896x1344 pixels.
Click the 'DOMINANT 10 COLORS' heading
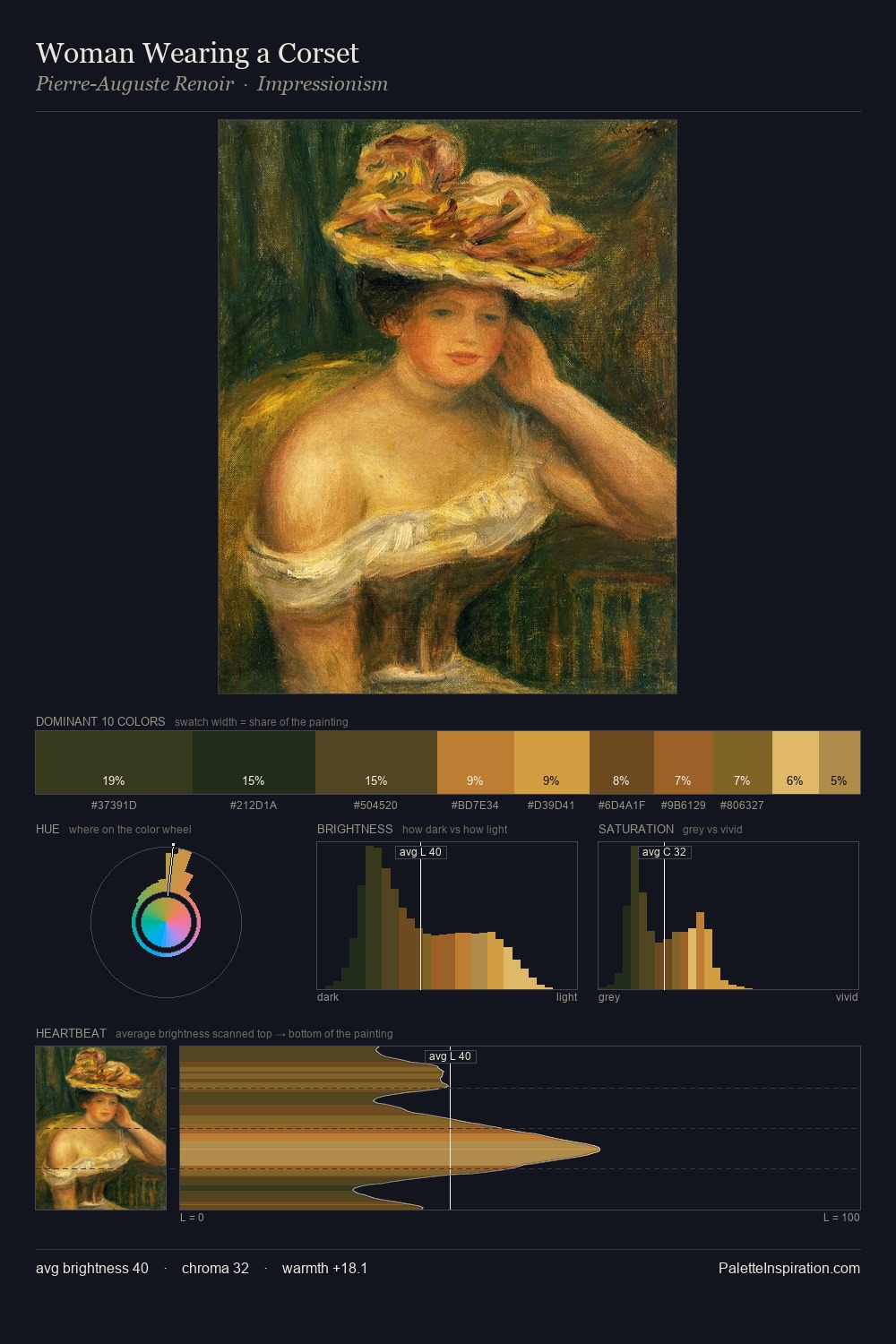point(100,721)
